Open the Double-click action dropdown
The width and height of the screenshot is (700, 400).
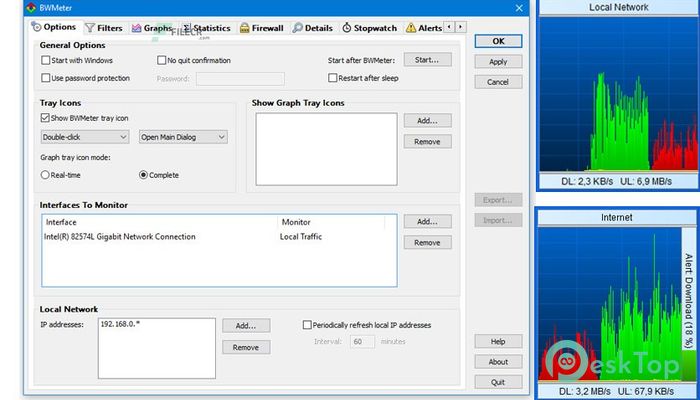coord(85,137)
